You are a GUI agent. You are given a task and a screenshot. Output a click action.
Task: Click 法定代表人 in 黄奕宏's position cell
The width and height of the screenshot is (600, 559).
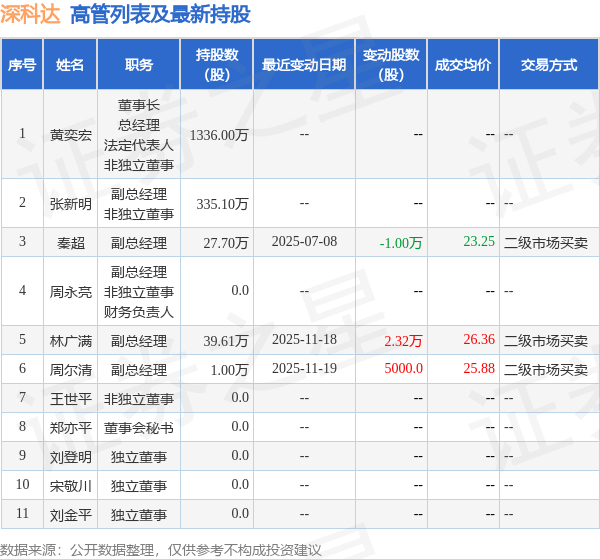(x=139, y=145)
